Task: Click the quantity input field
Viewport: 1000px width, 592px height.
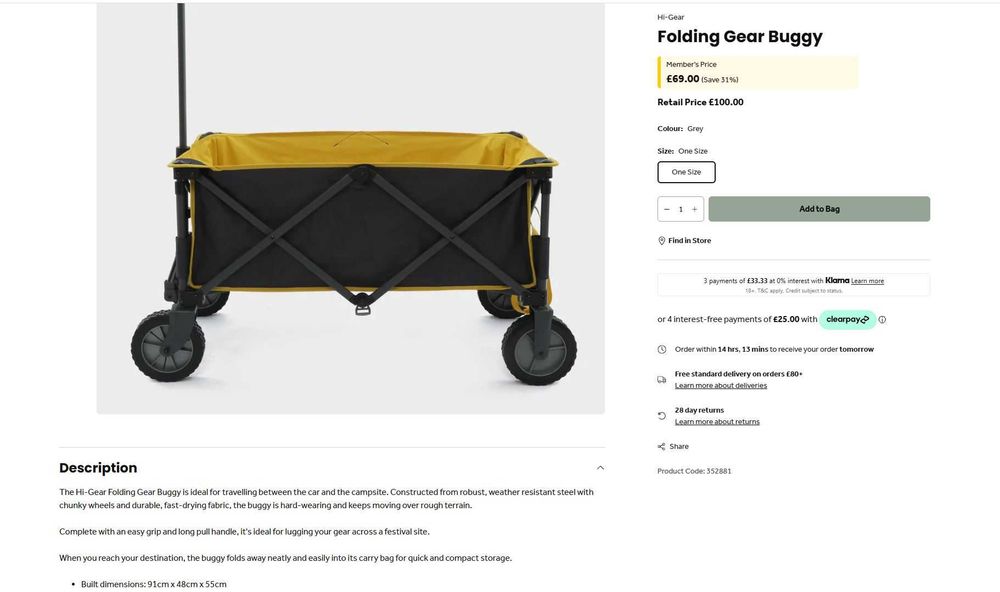Action: click(681, 209)
